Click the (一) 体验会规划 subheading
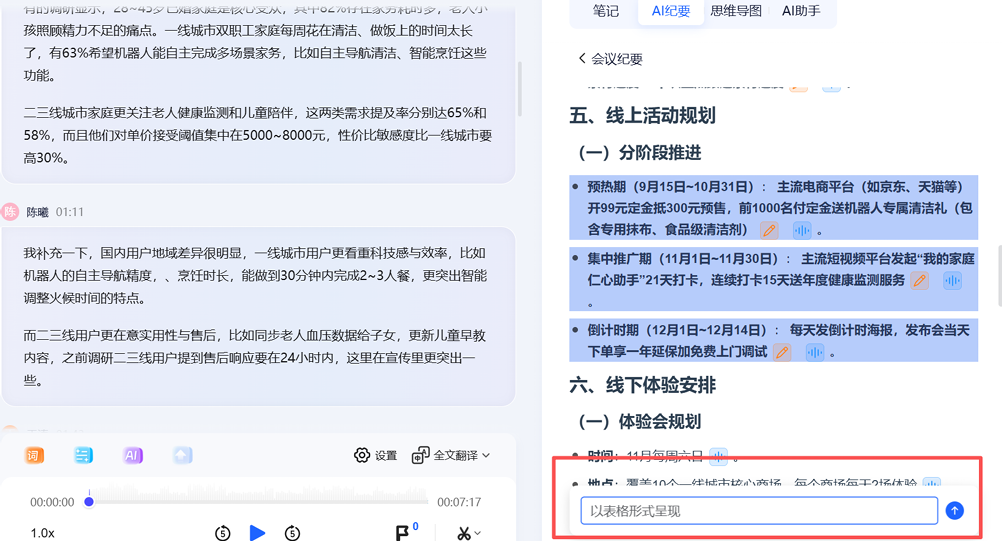Viewport: 1002px width, 549px height. tap(640, 422)
